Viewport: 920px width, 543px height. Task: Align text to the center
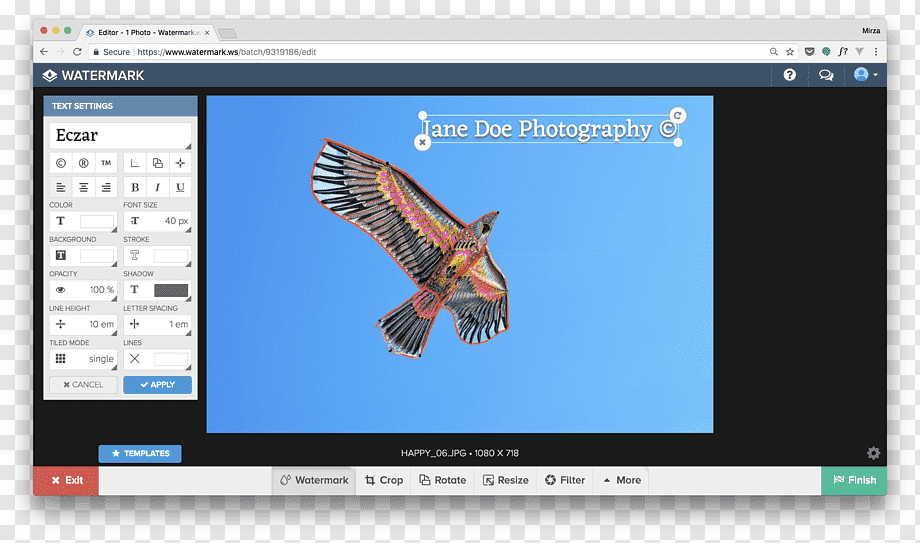pos(83,187)
